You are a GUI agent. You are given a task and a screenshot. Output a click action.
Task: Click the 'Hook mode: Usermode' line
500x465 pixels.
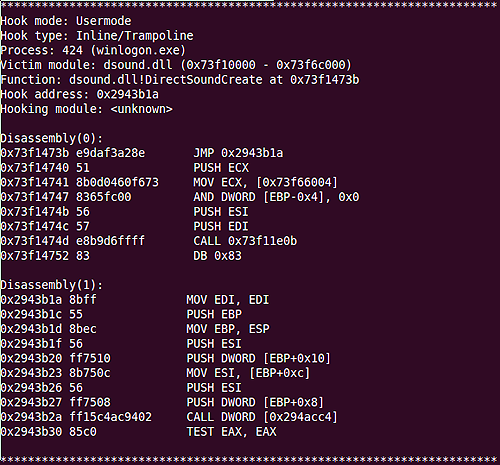(x=66, y=21)
